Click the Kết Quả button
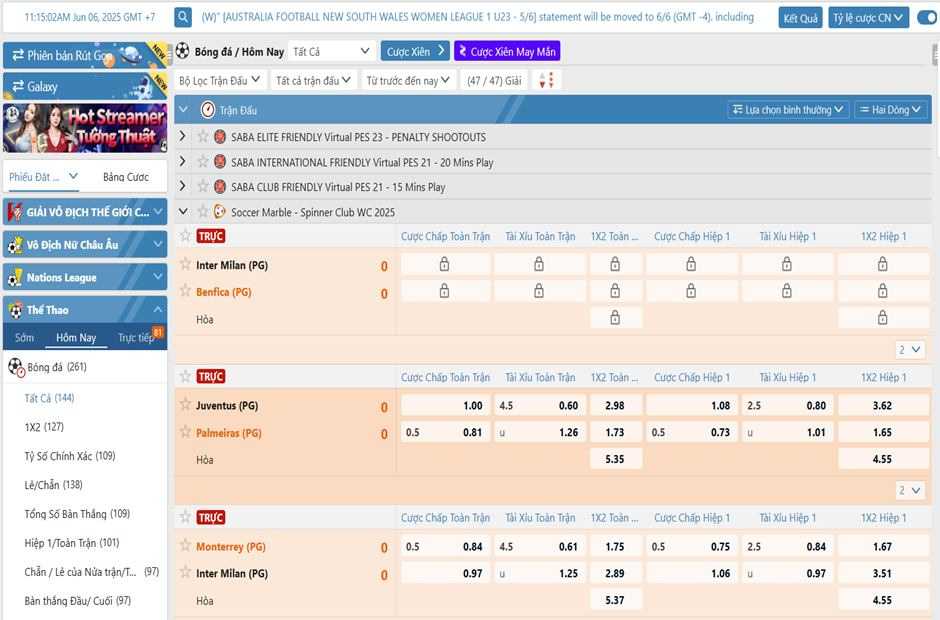 click(x=800, y=18)
